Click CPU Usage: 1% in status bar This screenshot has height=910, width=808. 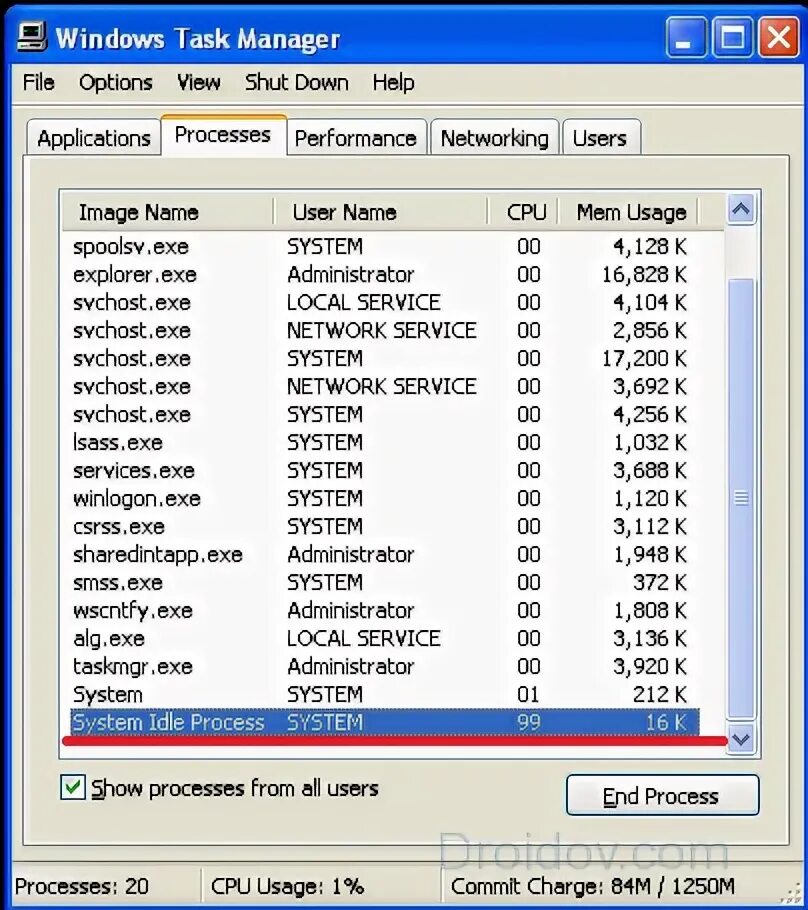point(287,886)
